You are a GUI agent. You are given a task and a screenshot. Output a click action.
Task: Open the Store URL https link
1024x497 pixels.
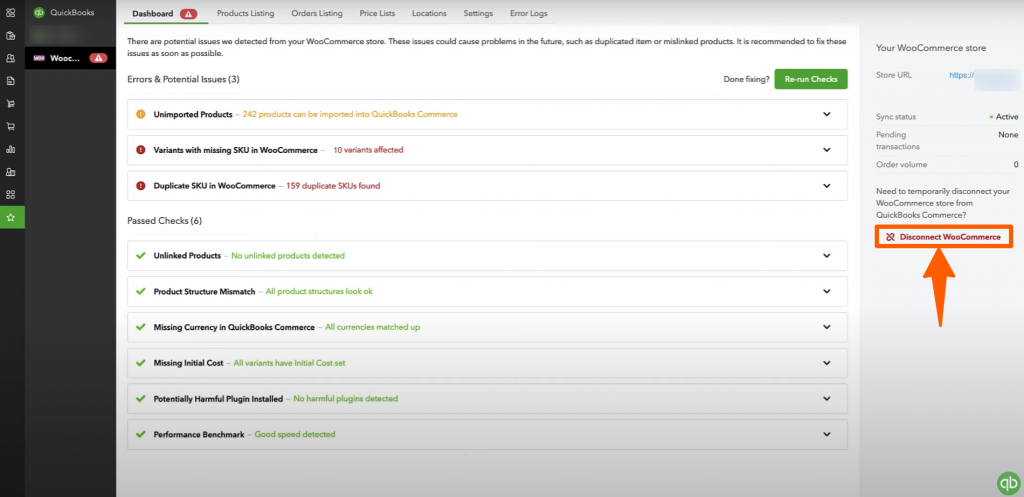(x=960, y=76)
